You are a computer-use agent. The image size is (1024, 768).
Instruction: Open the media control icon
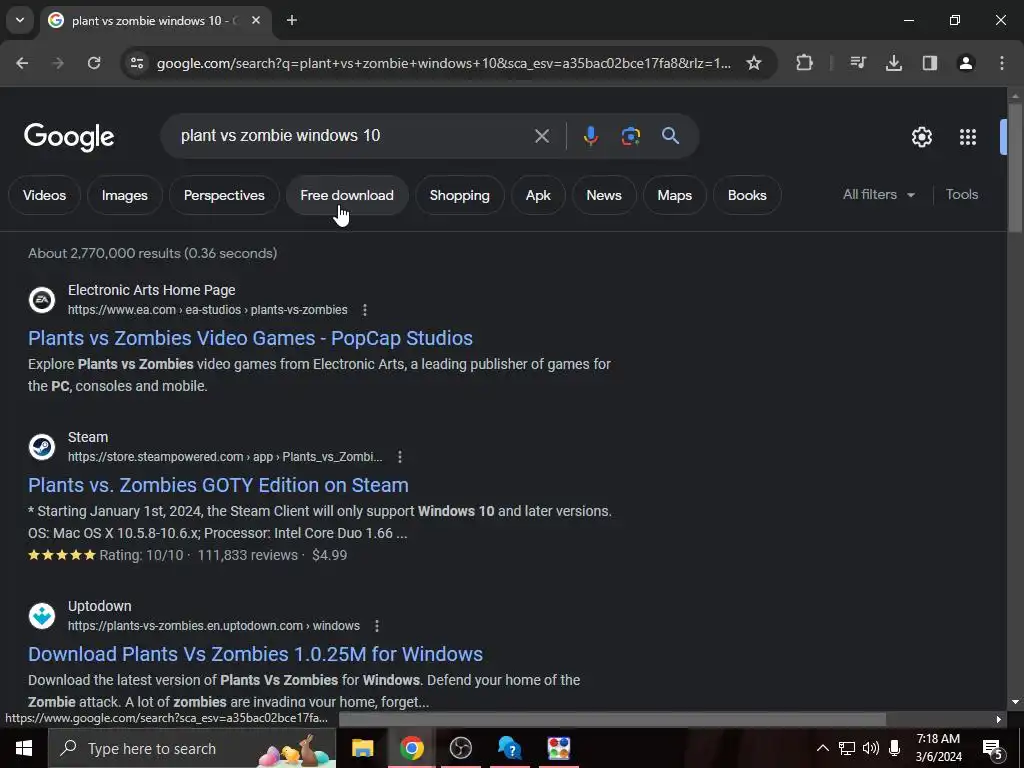coord(858,63)
